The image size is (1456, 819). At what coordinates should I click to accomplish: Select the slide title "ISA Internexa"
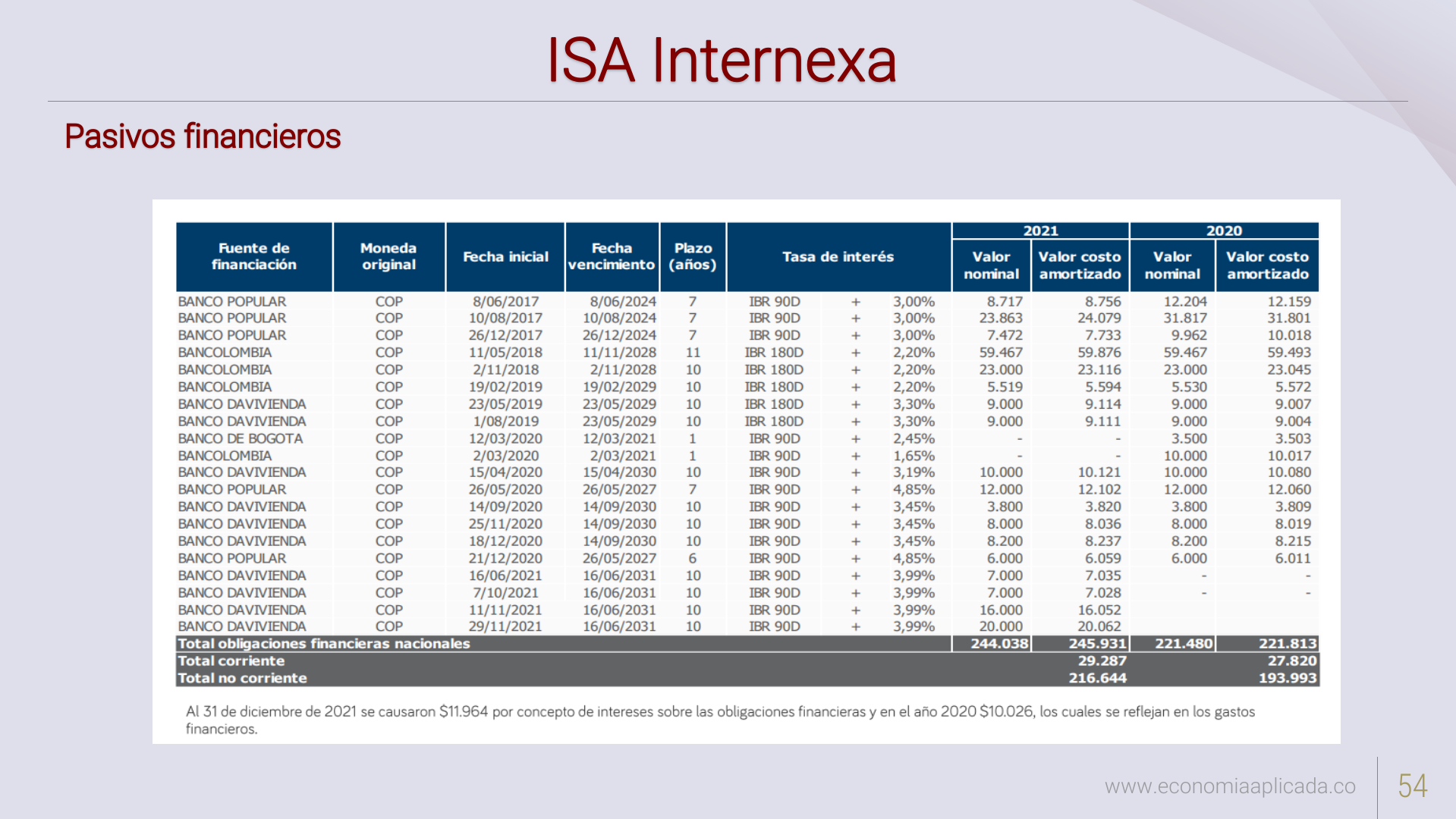[722, 61]
